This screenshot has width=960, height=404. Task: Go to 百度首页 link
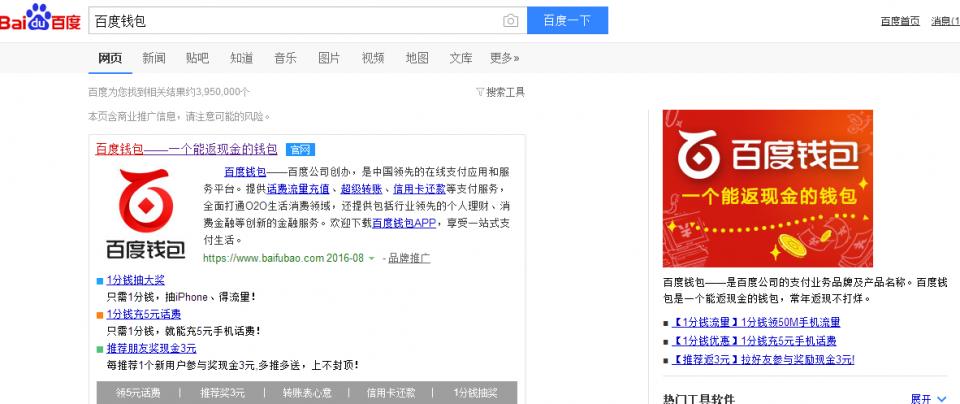[900, 21]
